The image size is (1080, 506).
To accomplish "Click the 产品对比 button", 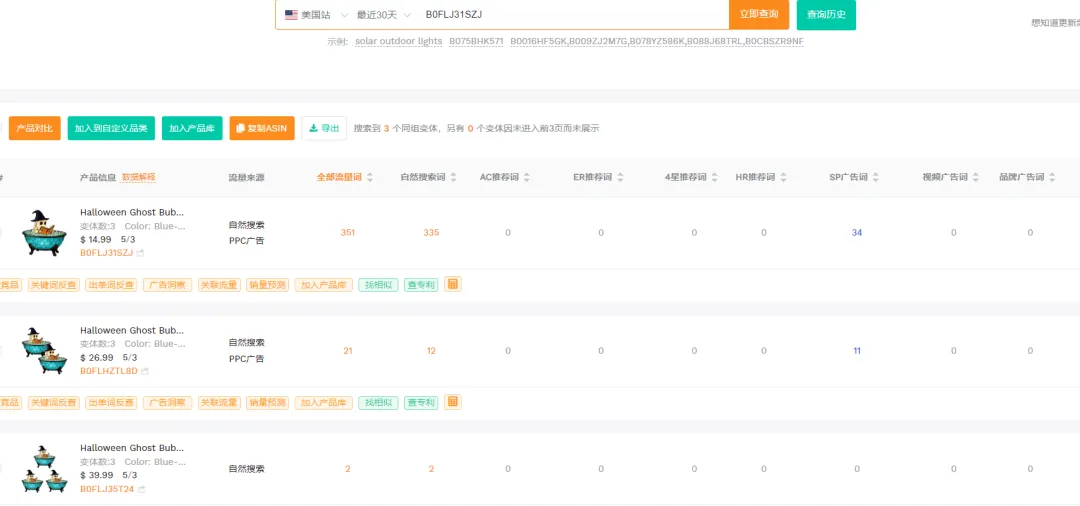I will coord(34,128).
